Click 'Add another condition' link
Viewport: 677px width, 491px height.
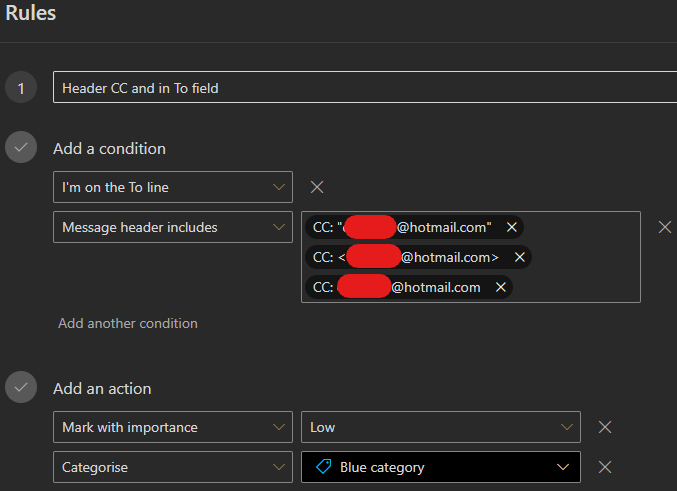point(128,323)
